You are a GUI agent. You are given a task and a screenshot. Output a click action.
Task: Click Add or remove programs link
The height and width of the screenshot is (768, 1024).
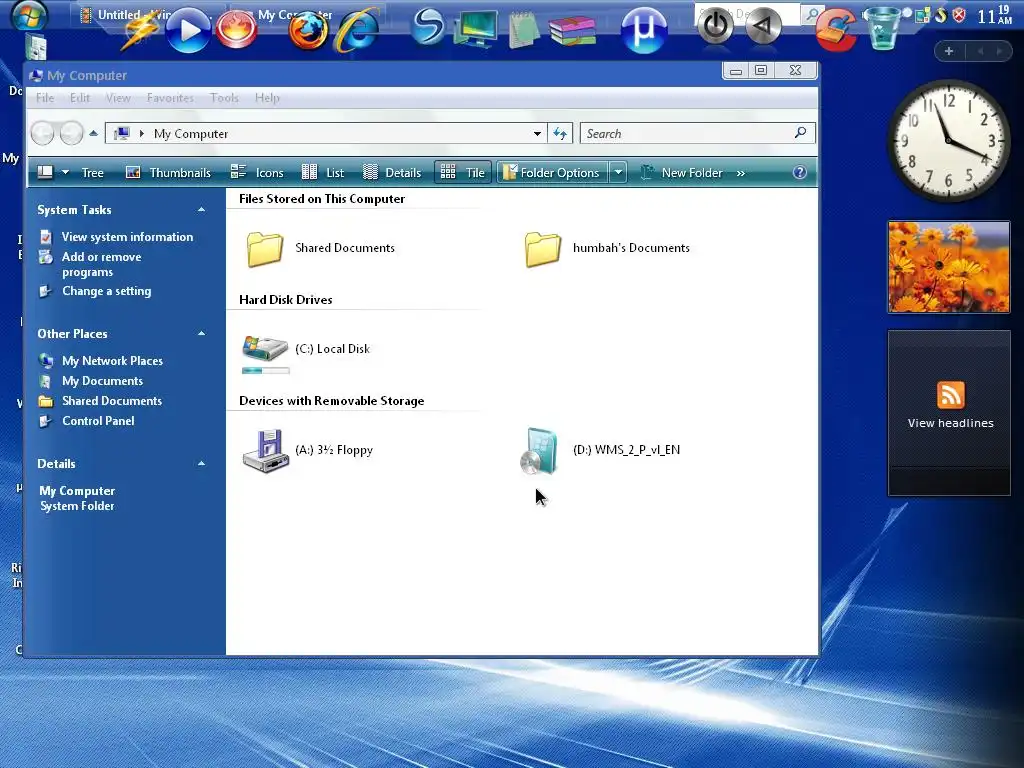point(101,264)
